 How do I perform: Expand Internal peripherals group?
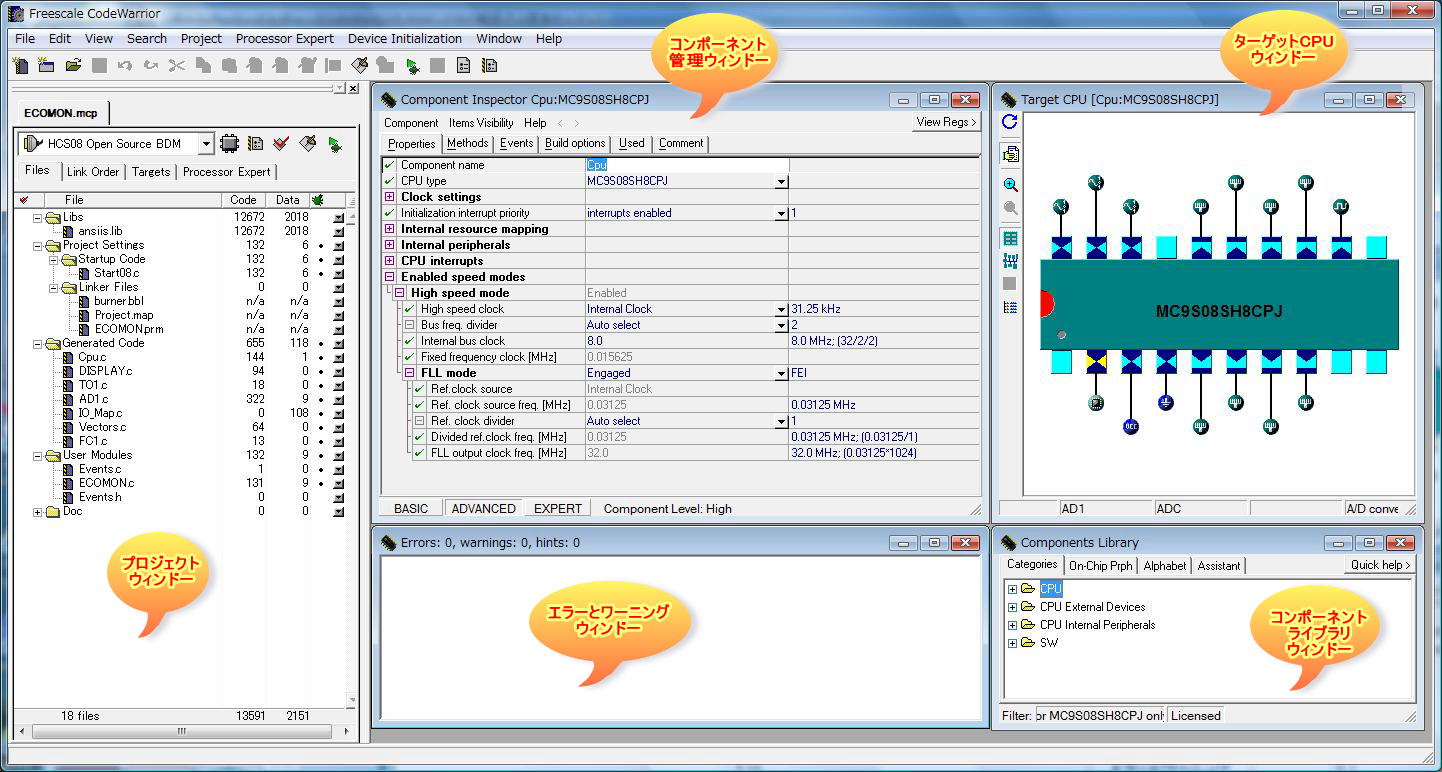coord(390,245)
